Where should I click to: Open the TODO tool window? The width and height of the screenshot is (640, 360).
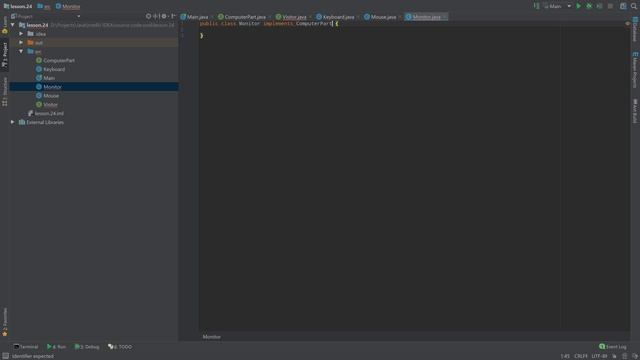[120, 347]
